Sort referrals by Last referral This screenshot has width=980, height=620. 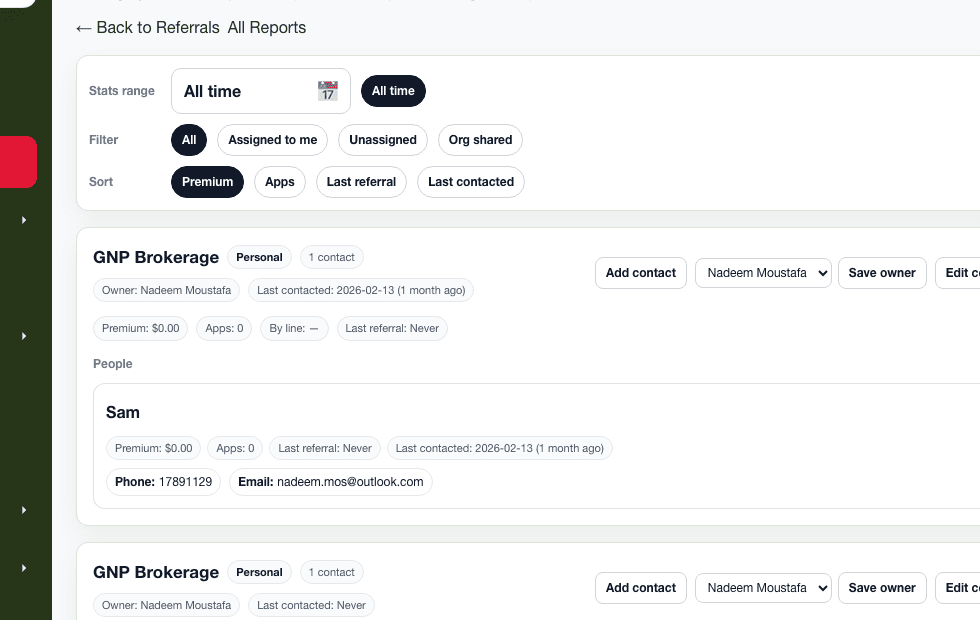point(361,182)
